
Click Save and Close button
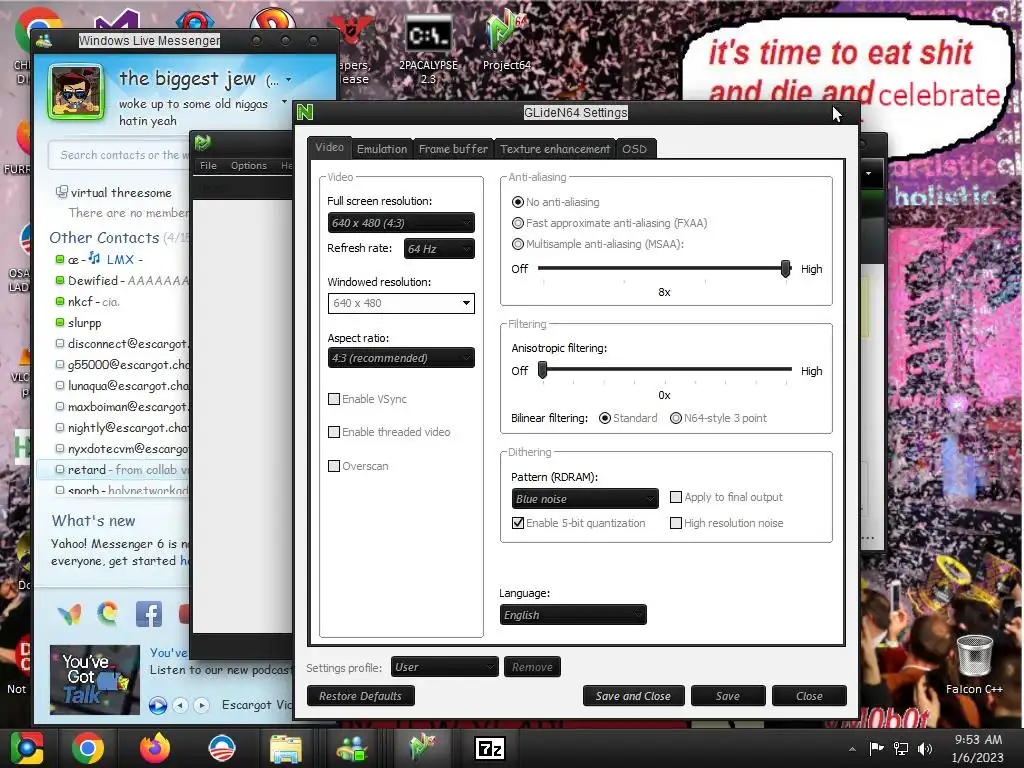633,696
